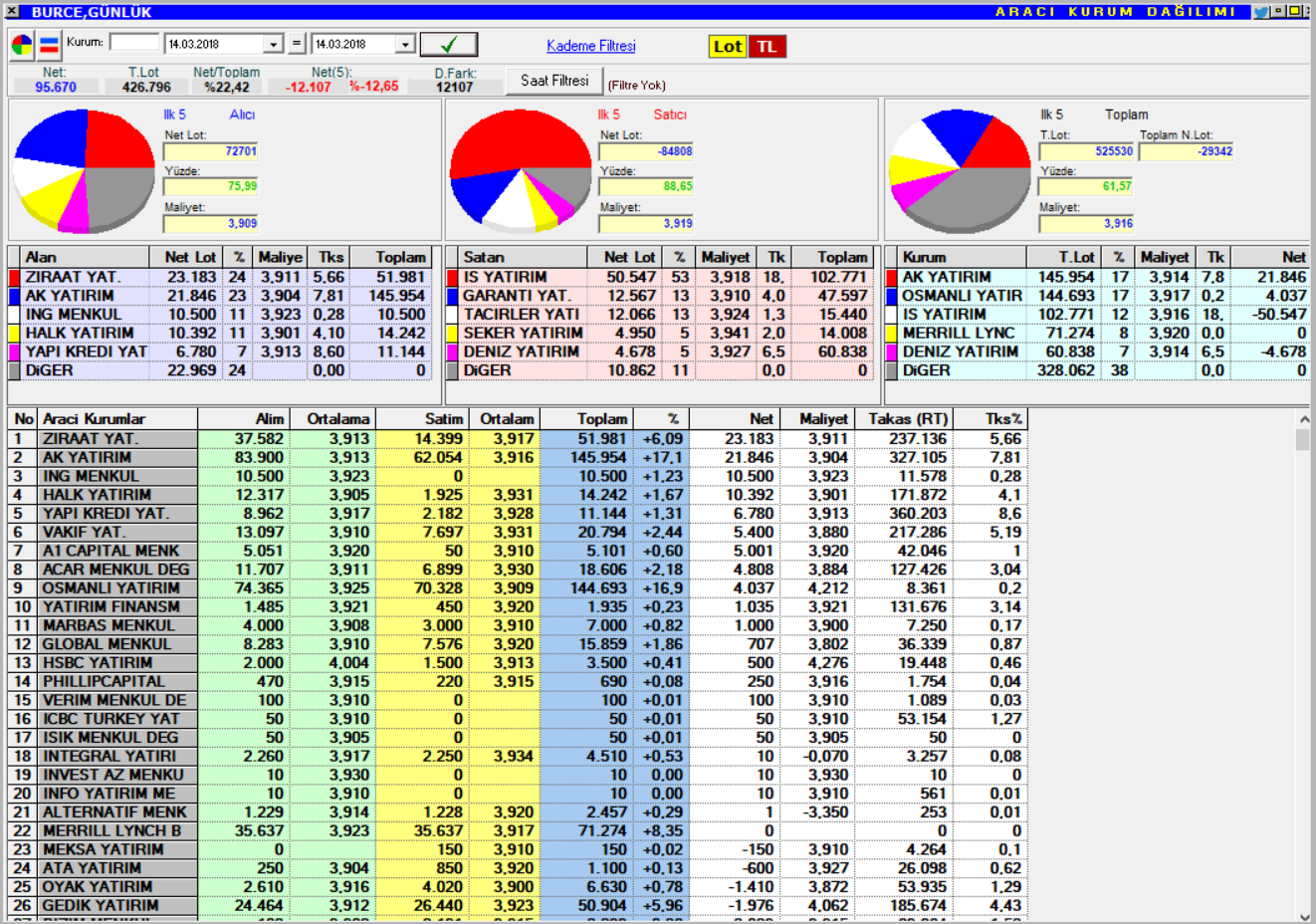Click the İlk 5 Alıcı pie chart

[x=85, y=171]
